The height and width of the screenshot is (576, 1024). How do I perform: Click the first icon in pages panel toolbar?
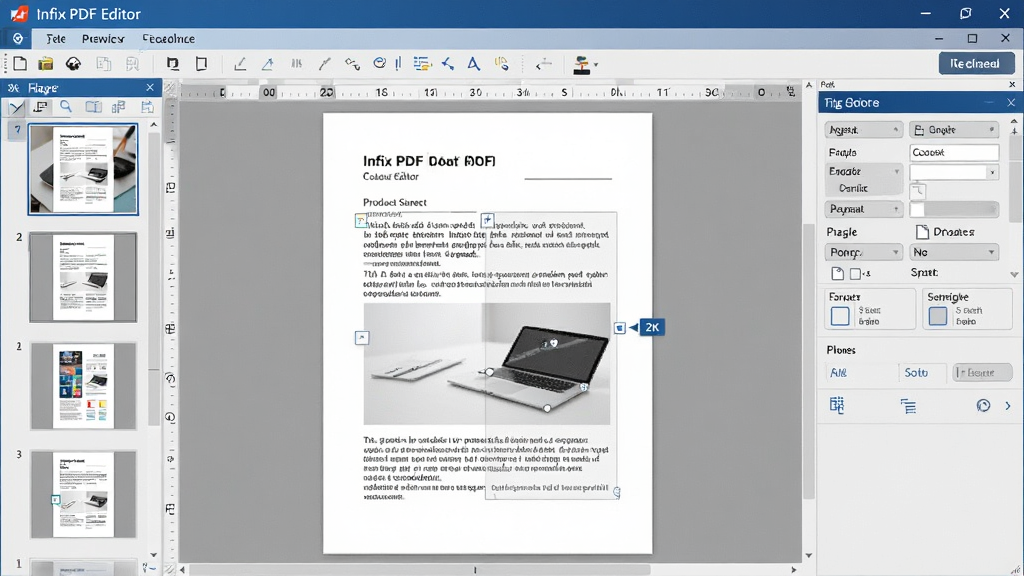16,107
